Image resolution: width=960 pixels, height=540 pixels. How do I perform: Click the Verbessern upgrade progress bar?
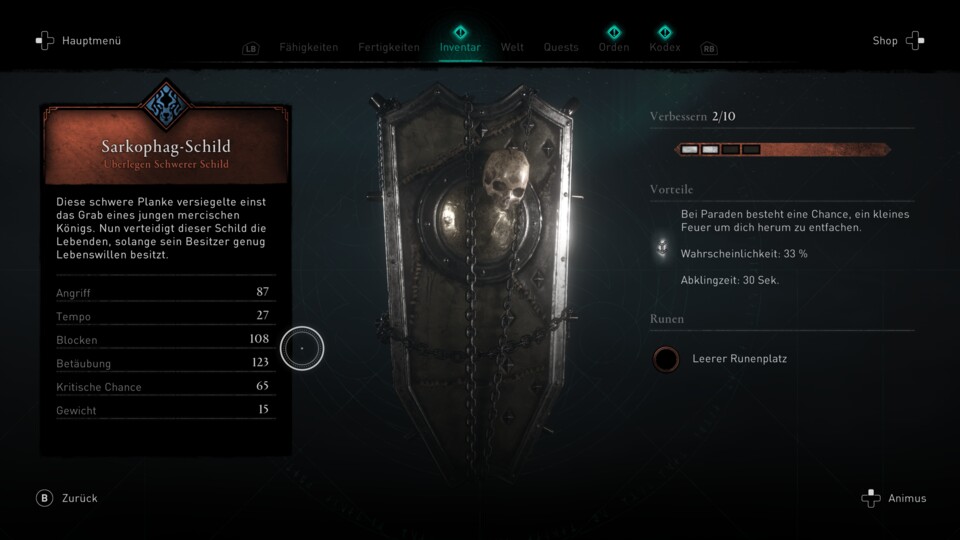pyautogui.click(x=782, y=149)
